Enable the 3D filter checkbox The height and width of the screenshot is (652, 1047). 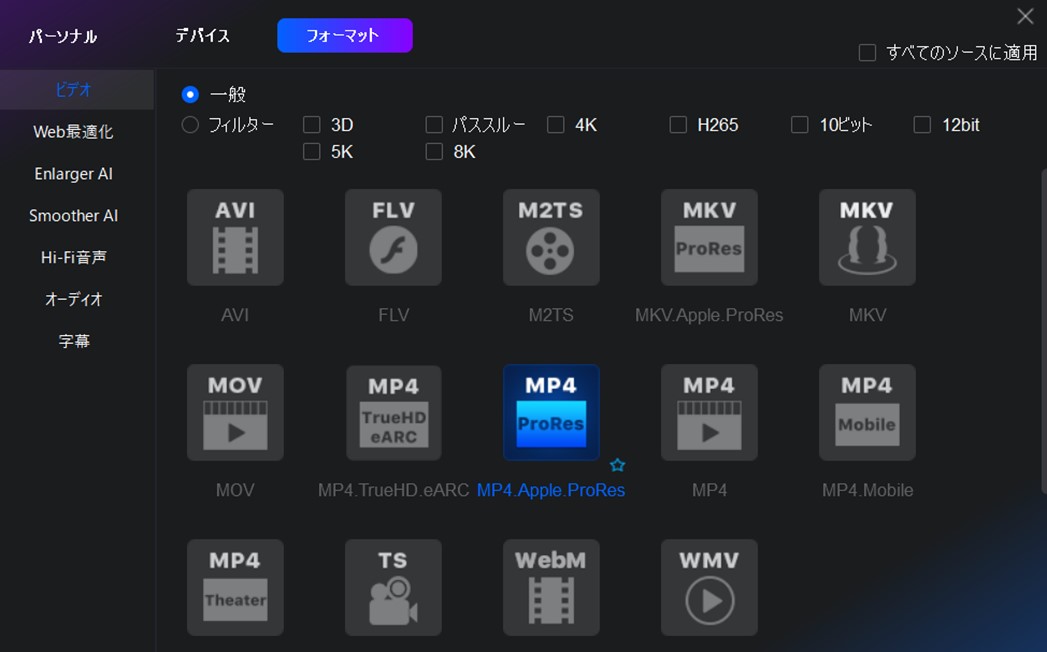312,125
